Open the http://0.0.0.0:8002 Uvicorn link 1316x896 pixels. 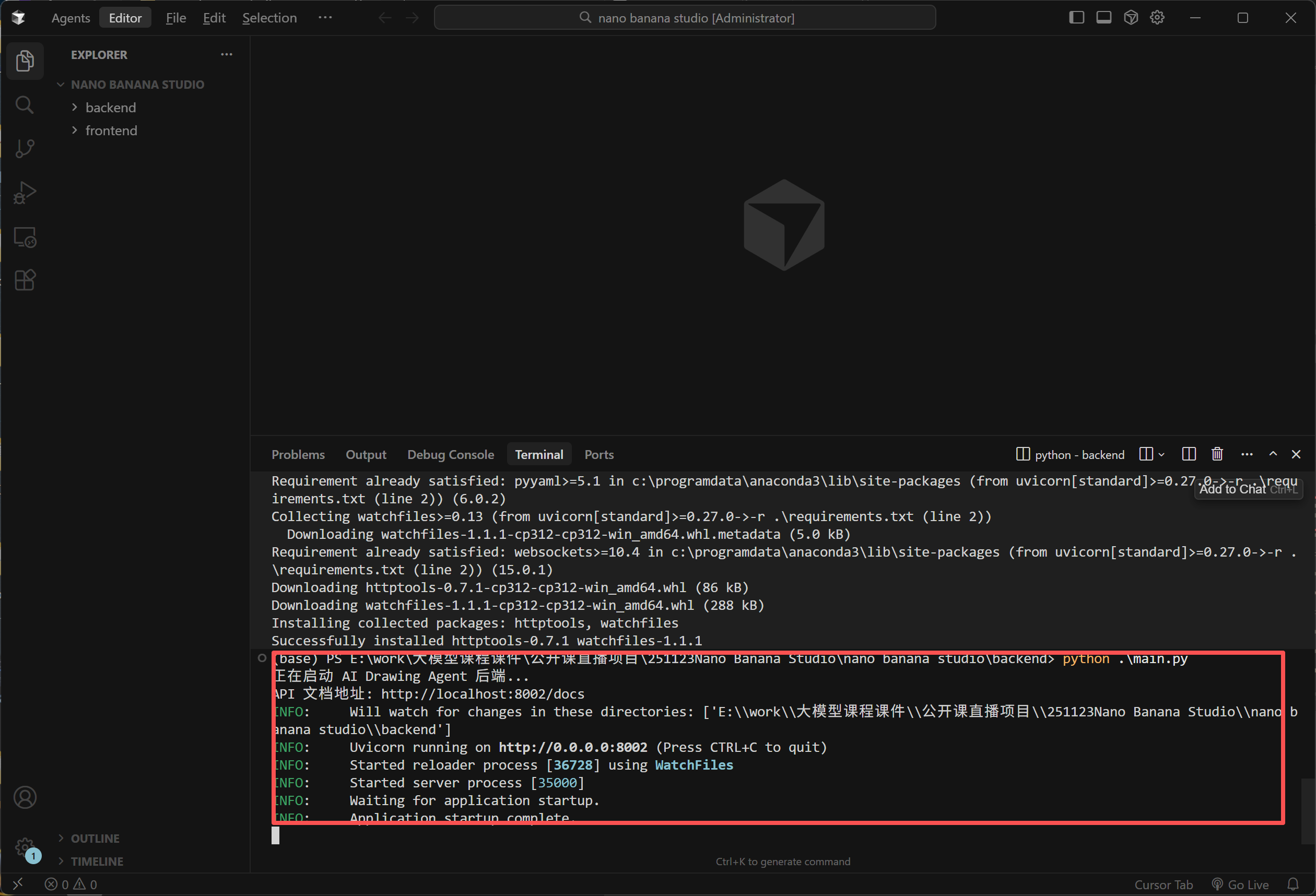click(572, 747)
